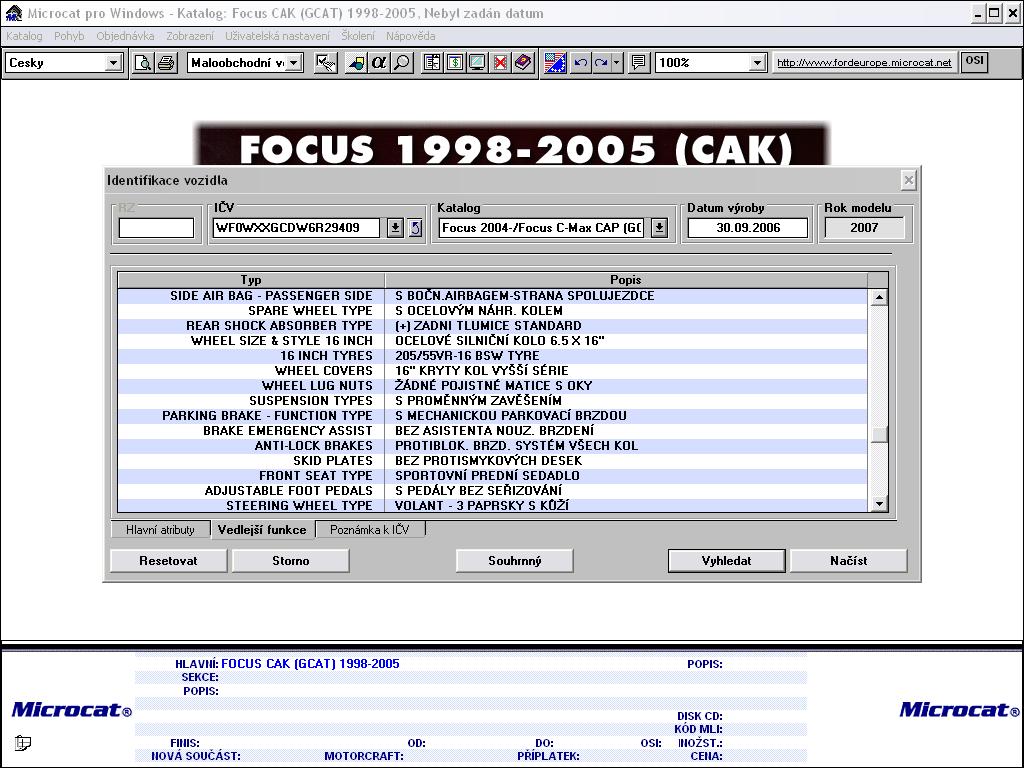Click the print preview magnifier icon

point(143,63)
